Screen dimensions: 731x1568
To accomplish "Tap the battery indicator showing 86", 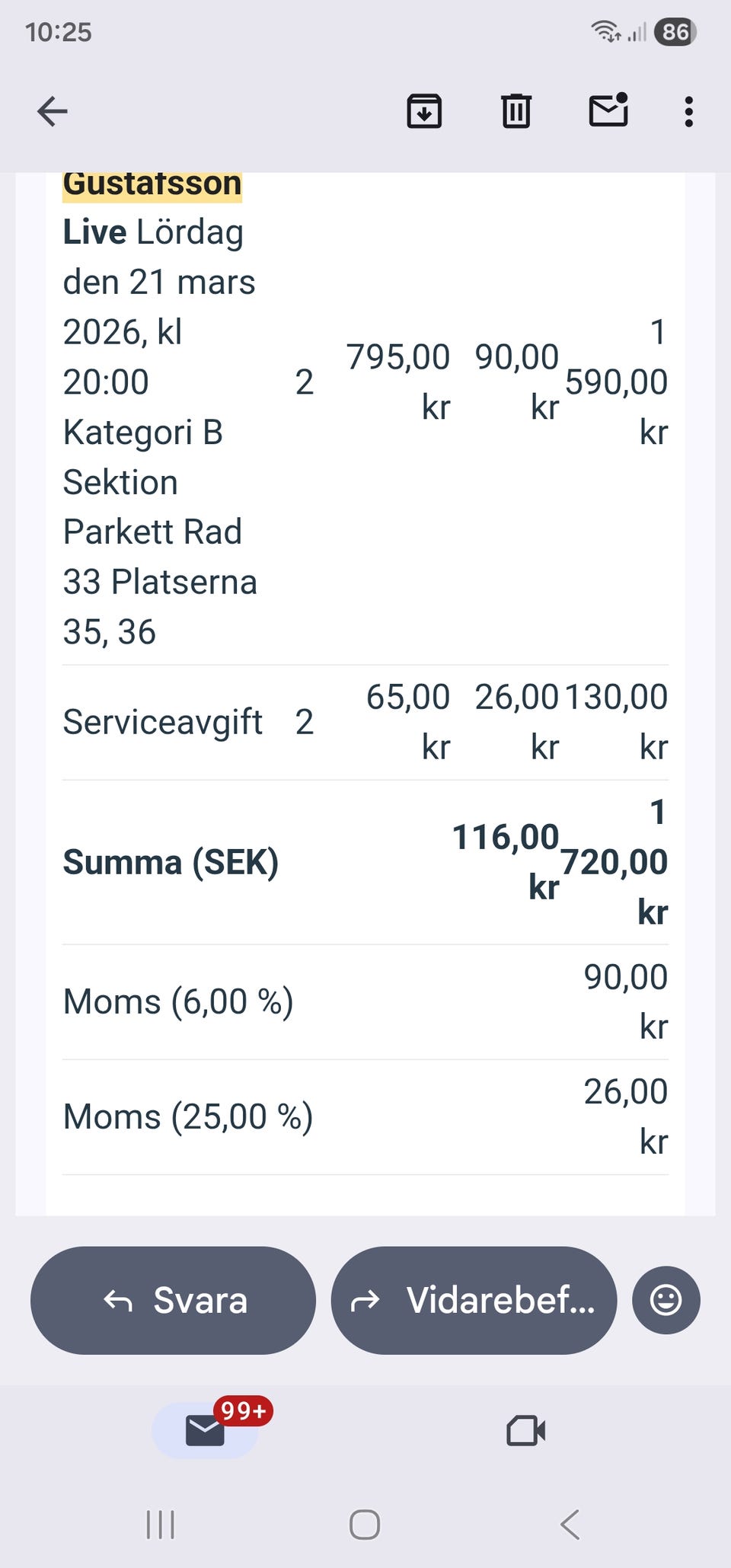I will click(675, 32).
